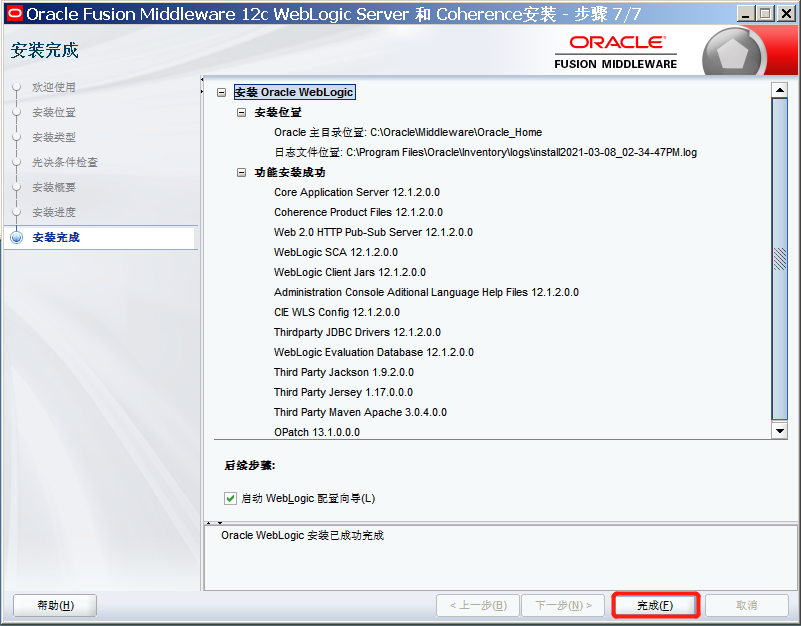Click the 帮助(H) button
This screenshot has width=801, height=626.
pos(55,606)
